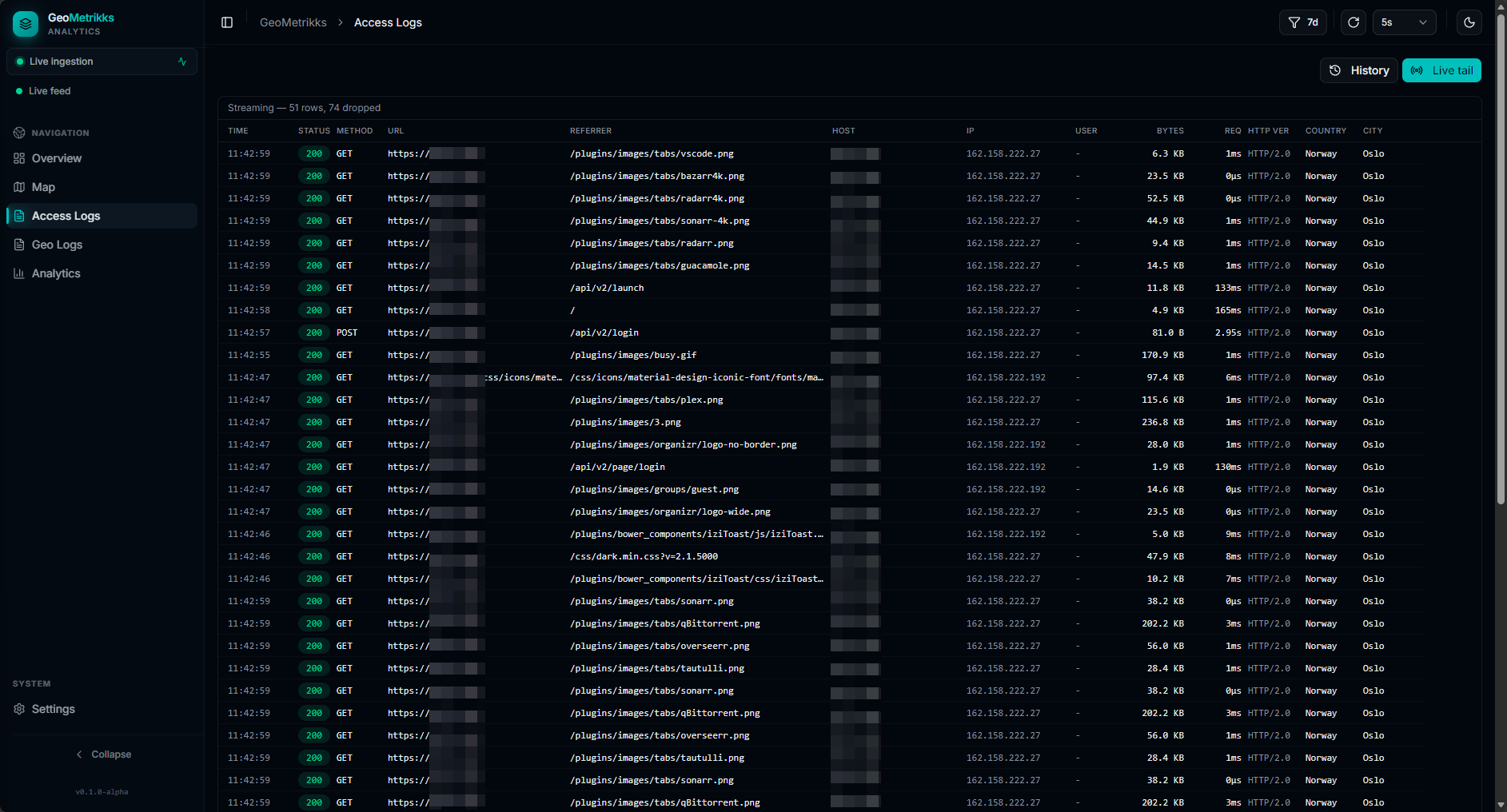Viewport: 1507px width, 812px height.
Task: Click the 236.8 KB bytes value
Action: (1163, 422)
